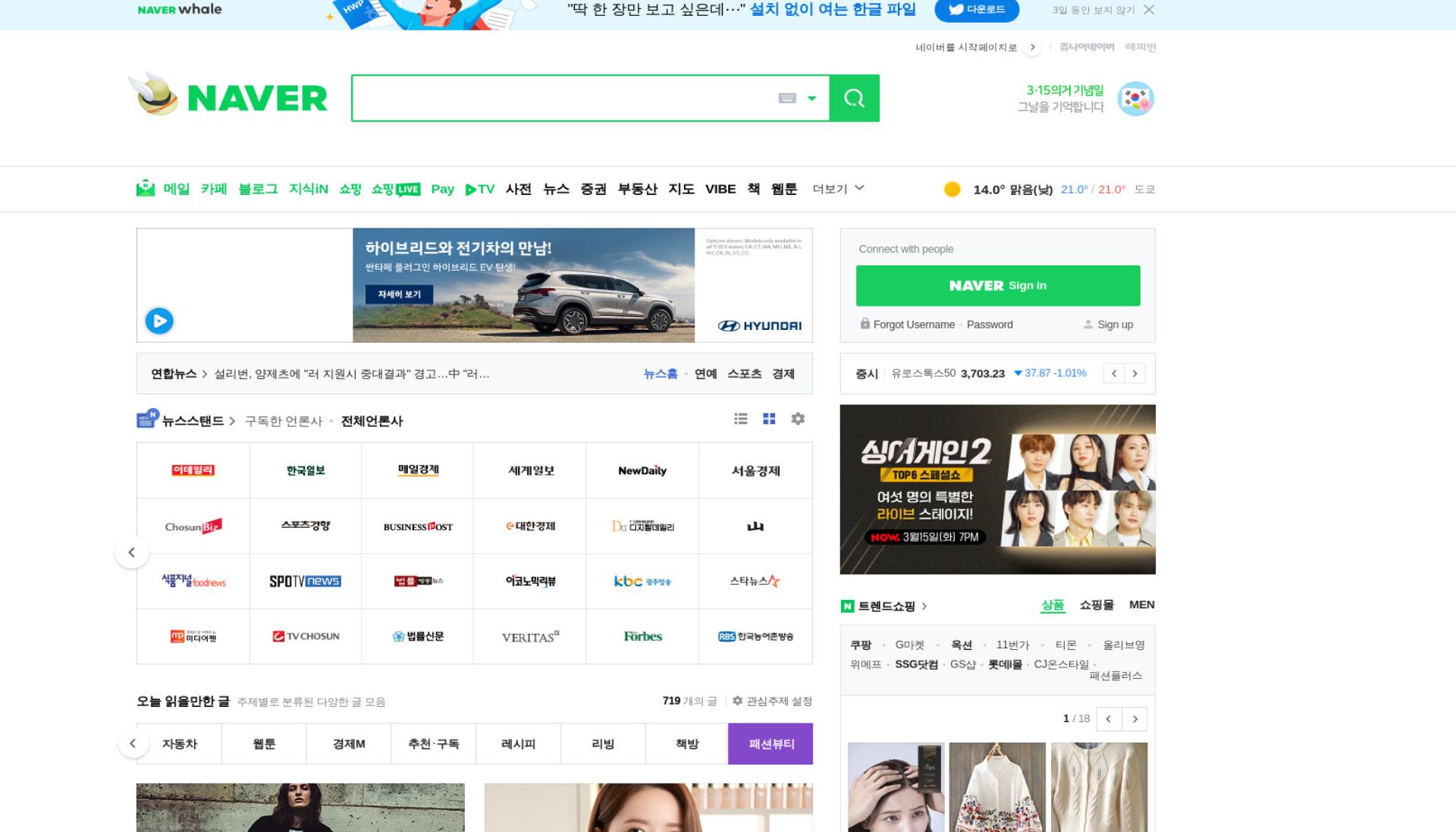Open 쇼핑LIVE in the service menu

click(396, 189)
